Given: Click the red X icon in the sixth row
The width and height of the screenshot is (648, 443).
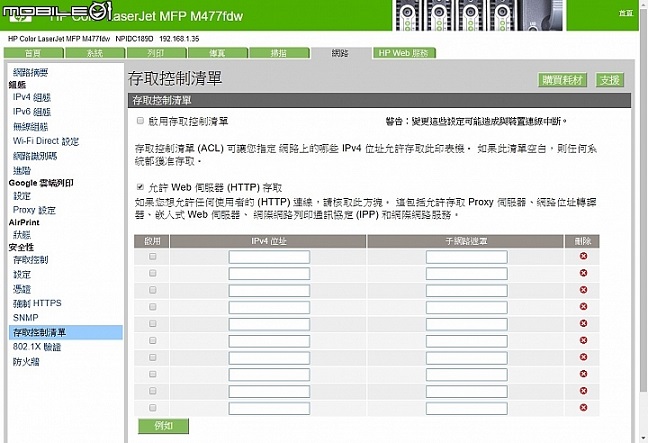Looking at the screenshot, I should point(583,340).
